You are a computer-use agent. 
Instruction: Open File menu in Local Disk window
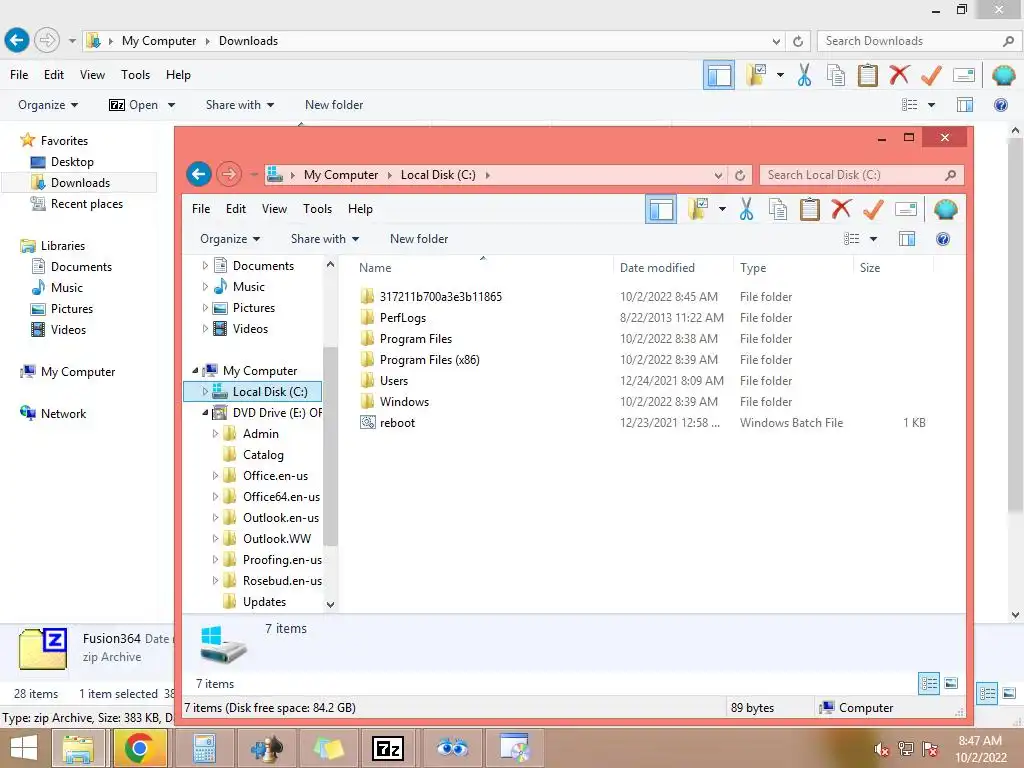(x=201, y=209)
